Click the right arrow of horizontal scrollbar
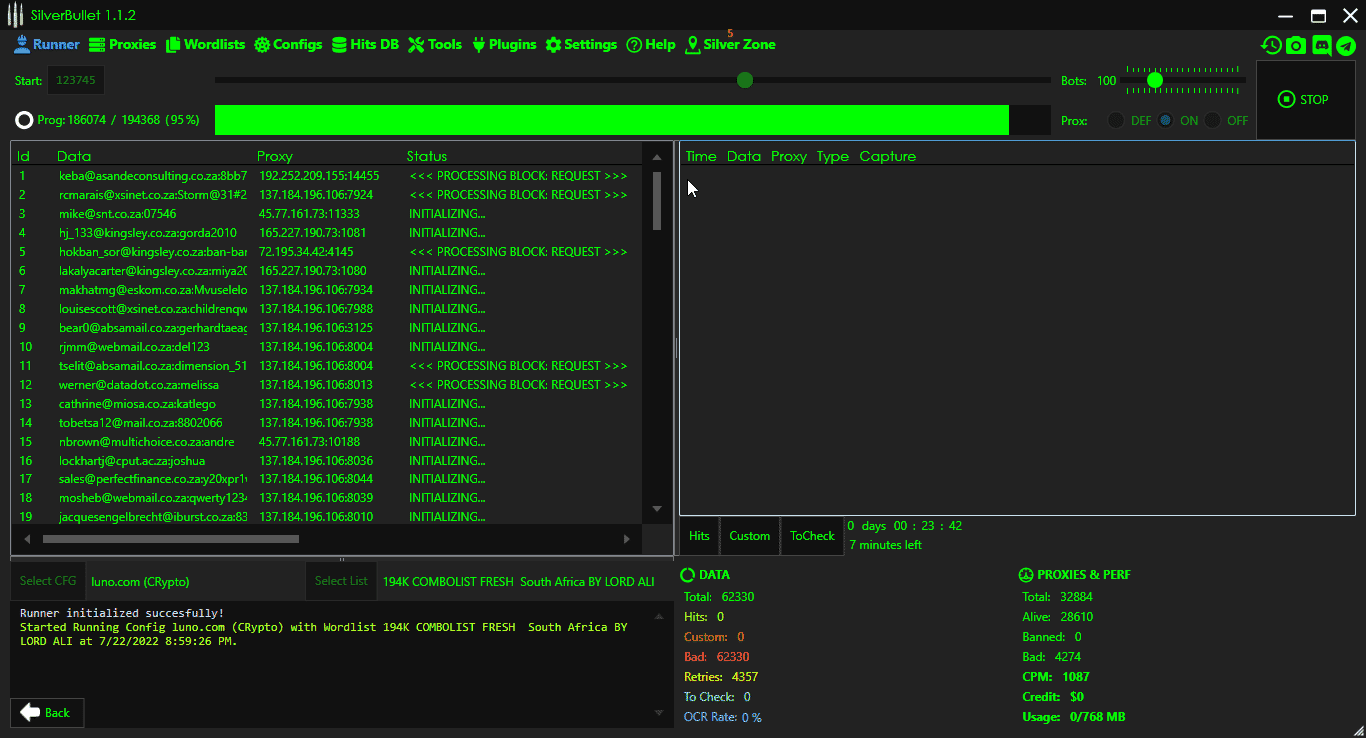This screenshot has height=738, width=1366. 627,539
